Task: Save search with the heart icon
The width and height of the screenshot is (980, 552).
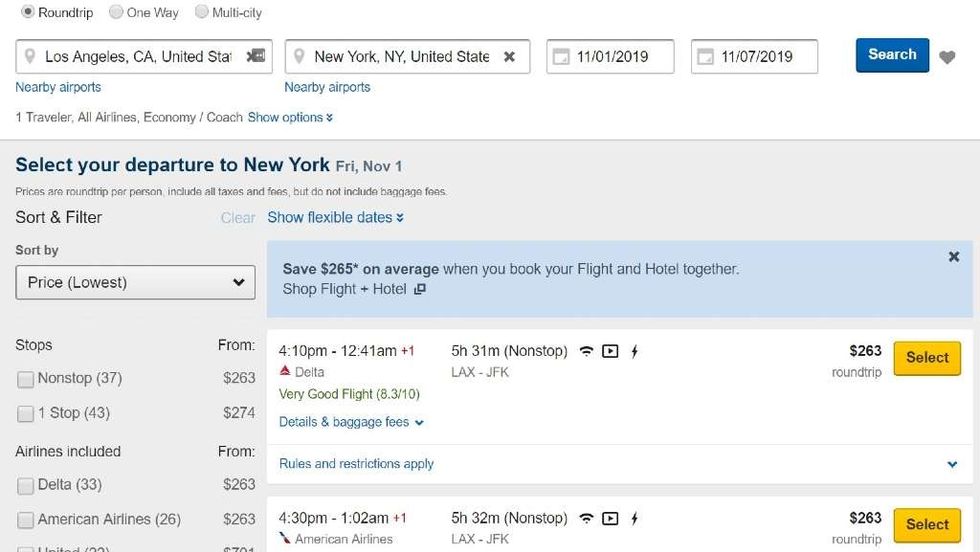Action: point(947,57)
